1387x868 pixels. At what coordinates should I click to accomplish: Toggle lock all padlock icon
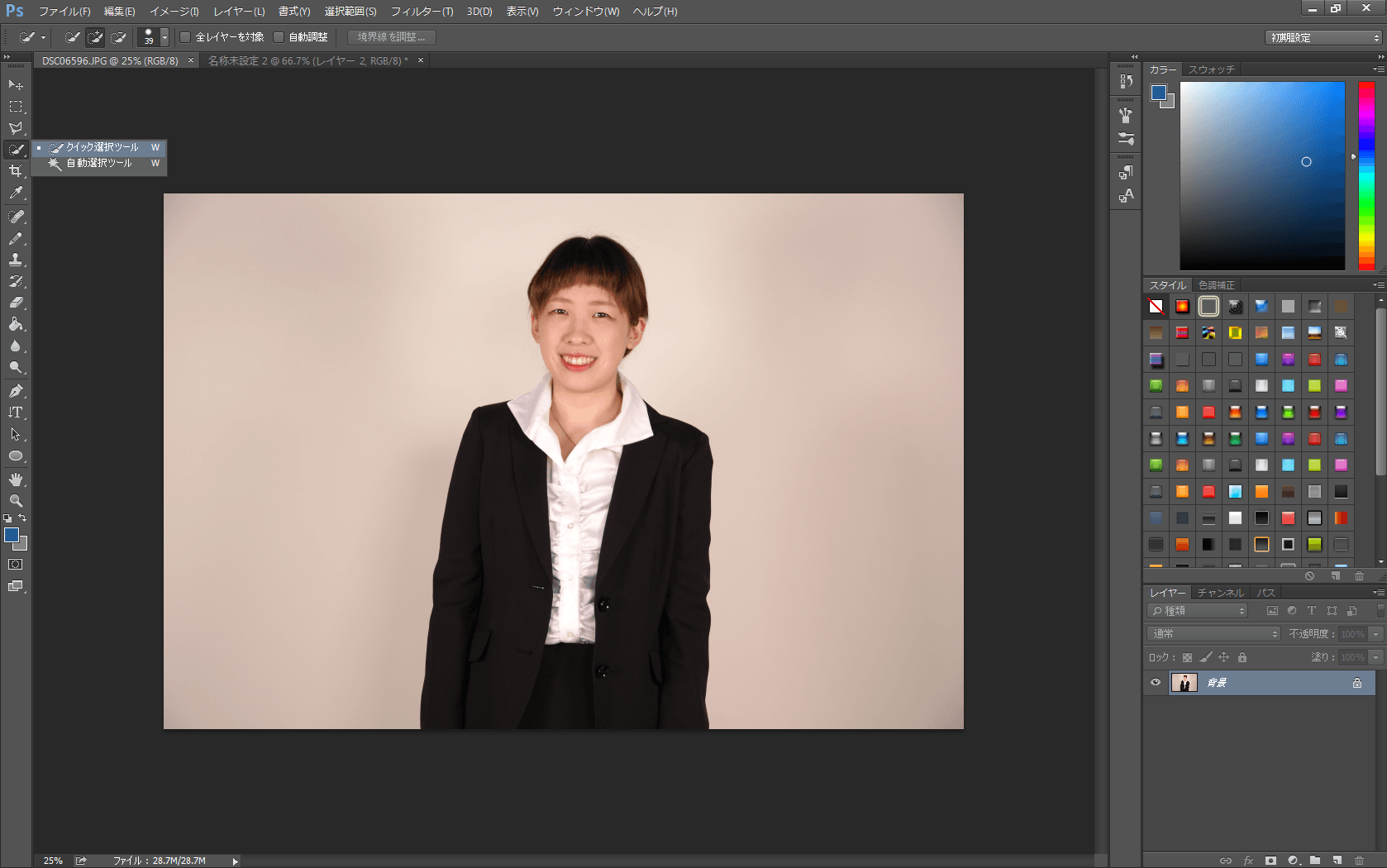[1242, 658]
